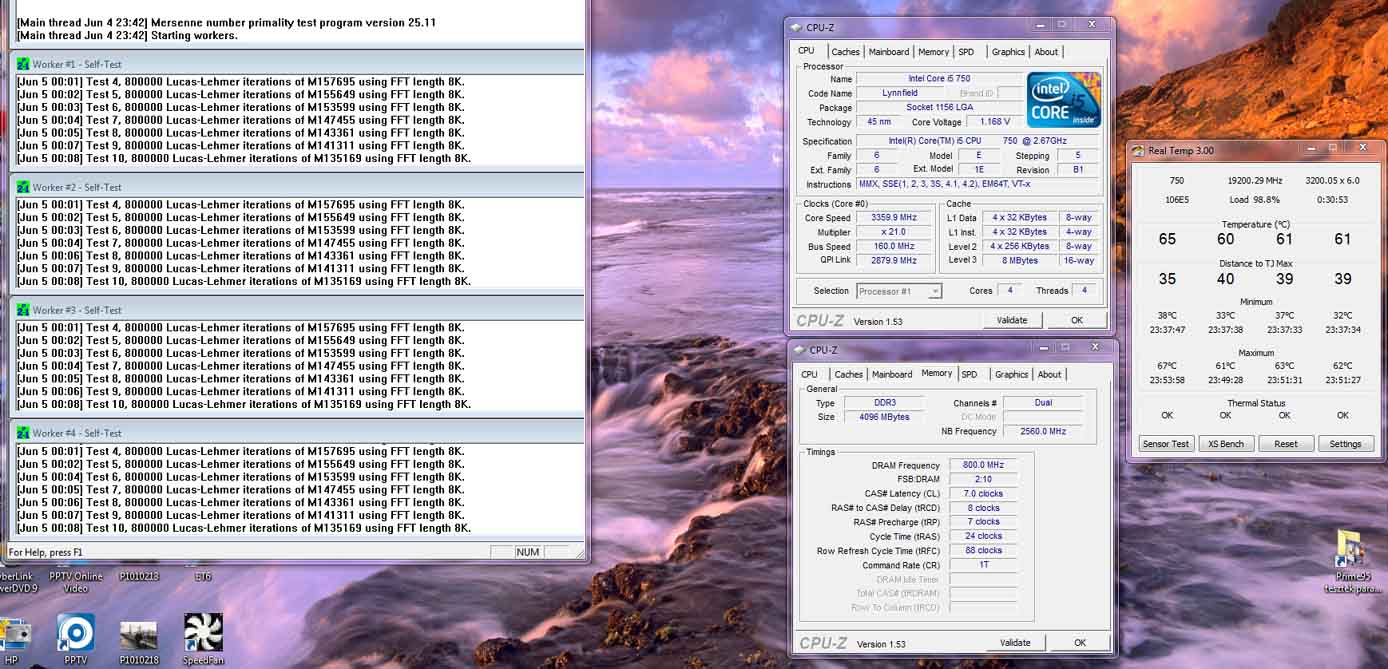Click the Row Refresh Cycle Time 88 clocks

click(981, 550)
